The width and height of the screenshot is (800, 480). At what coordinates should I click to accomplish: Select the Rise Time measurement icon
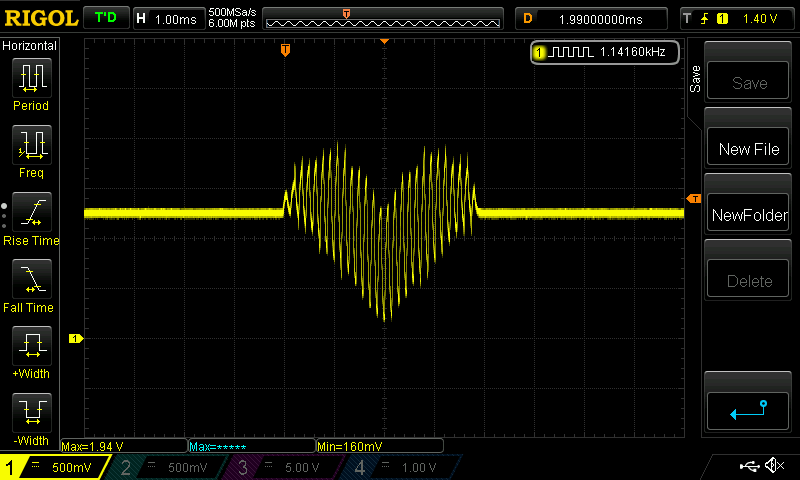tap(32, 212)
